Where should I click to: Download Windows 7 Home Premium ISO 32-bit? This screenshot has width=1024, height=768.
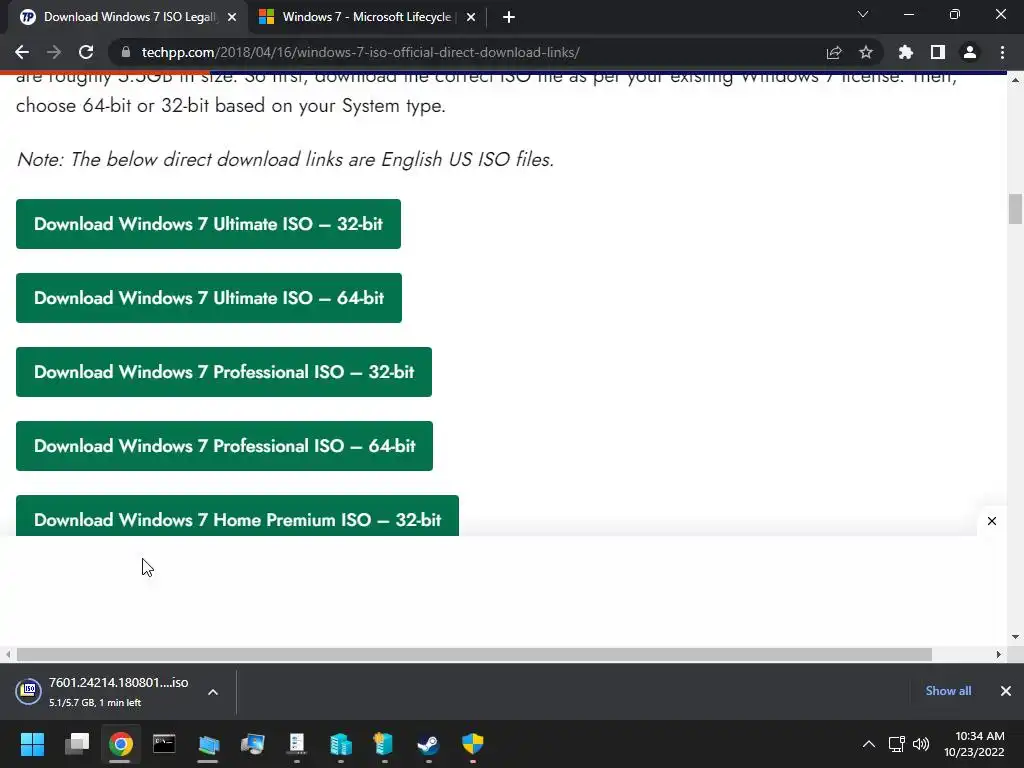238,516
